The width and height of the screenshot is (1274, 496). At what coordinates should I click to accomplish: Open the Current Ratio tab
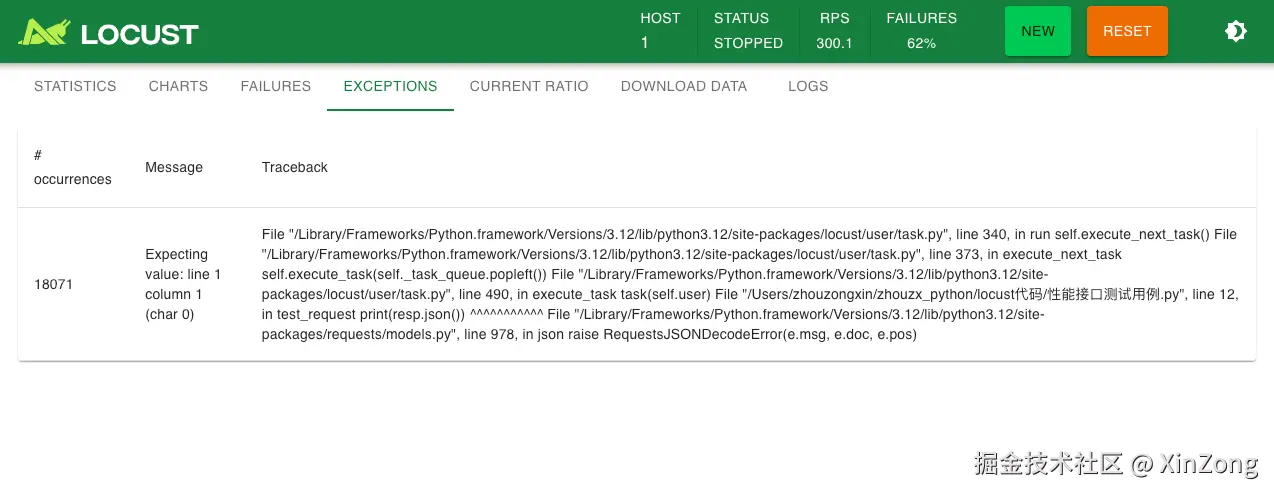(x=529, y=86)
